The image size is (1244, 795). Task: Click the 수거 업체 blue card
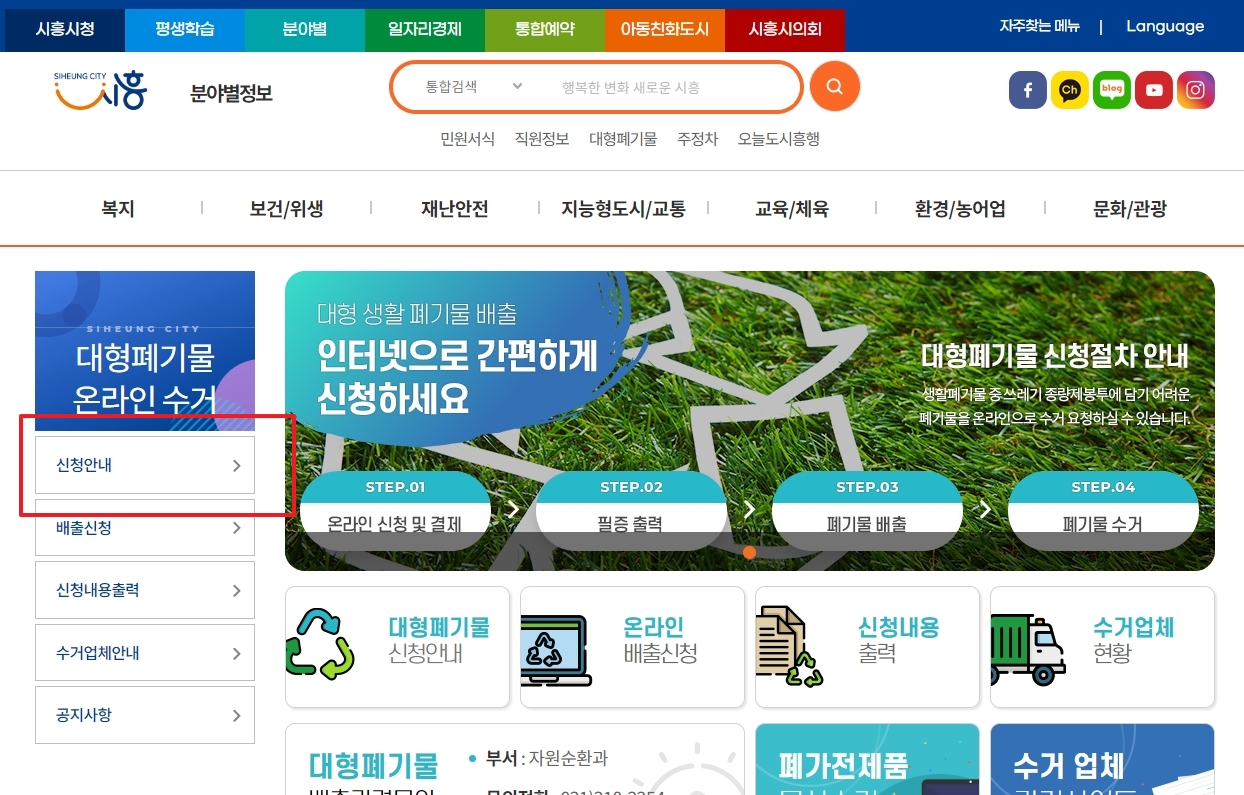(x=1103, y=759)
